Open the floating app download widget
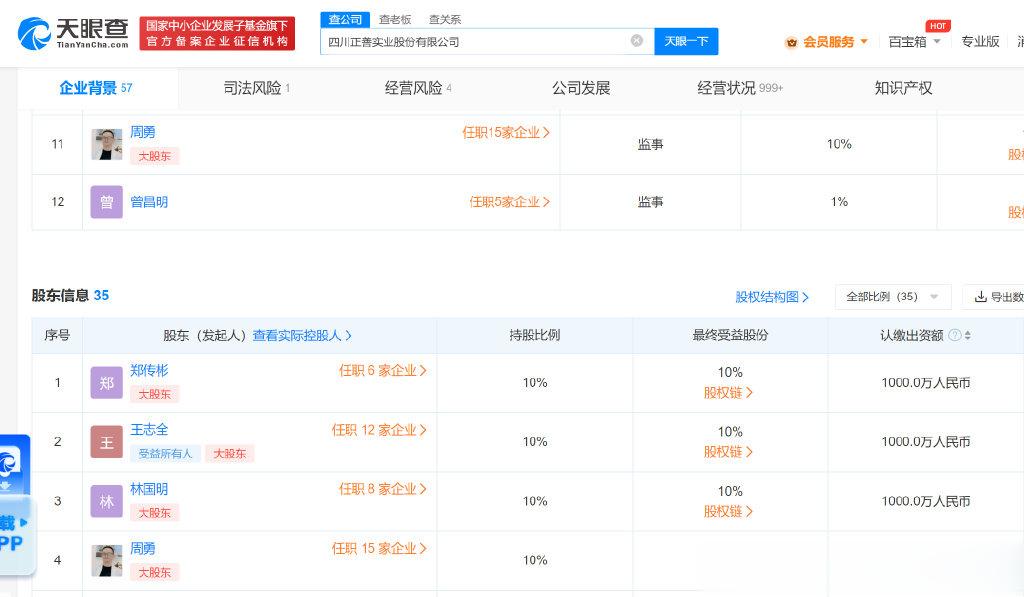The image size is (1024, 597). click(15, 504)
